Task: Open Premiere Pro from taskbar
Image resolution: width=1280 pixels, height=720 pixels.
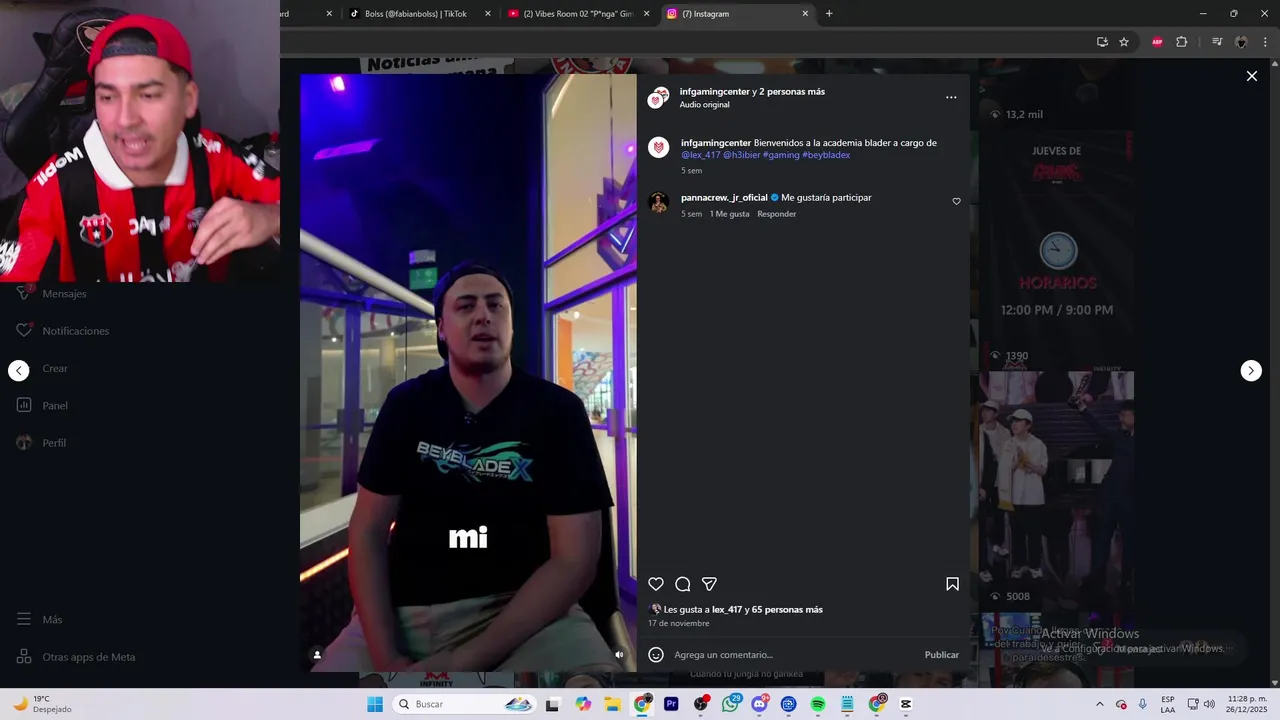Action: pos(671,704)
